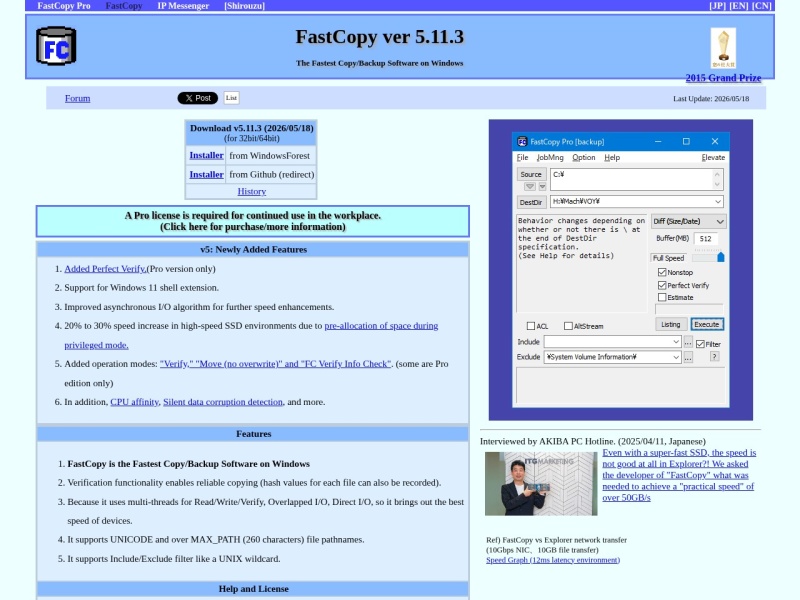Toggle the Estimate checkbox
Image resolution: width=800 pixels, height=600 pixels.
662,297
